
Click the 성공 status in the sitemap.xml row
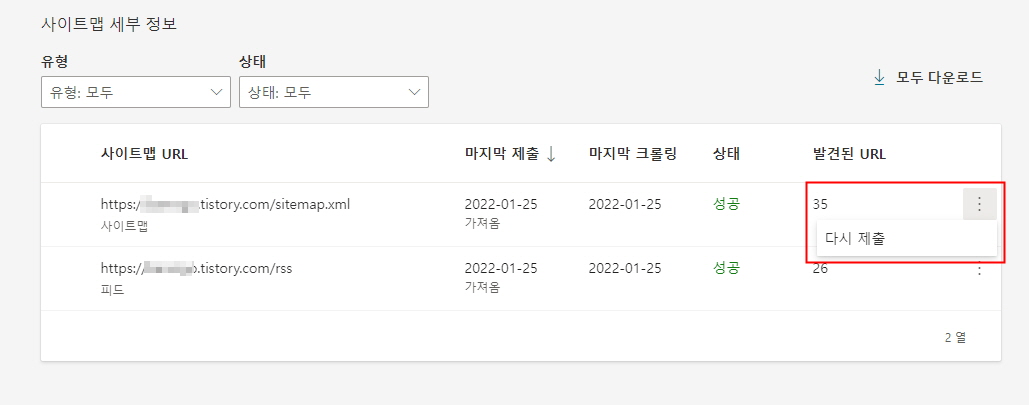(x=726, y=204)
